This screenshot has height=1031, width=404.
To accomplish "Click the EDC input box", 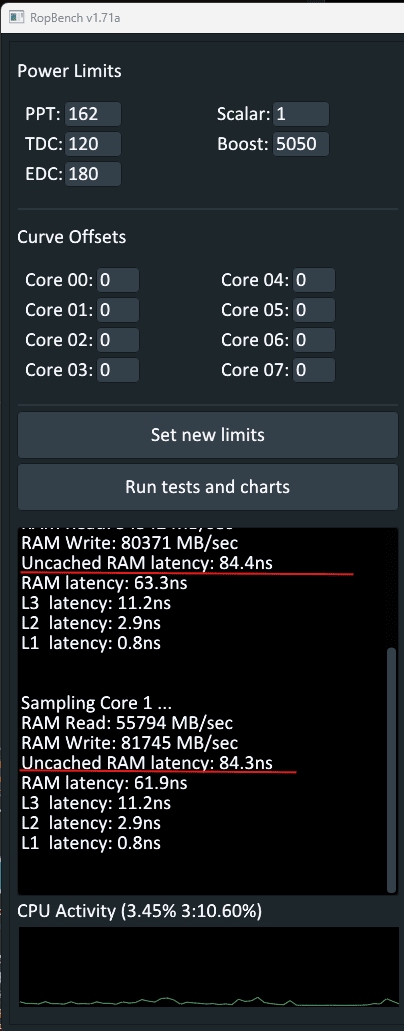I will coord(93,174).
